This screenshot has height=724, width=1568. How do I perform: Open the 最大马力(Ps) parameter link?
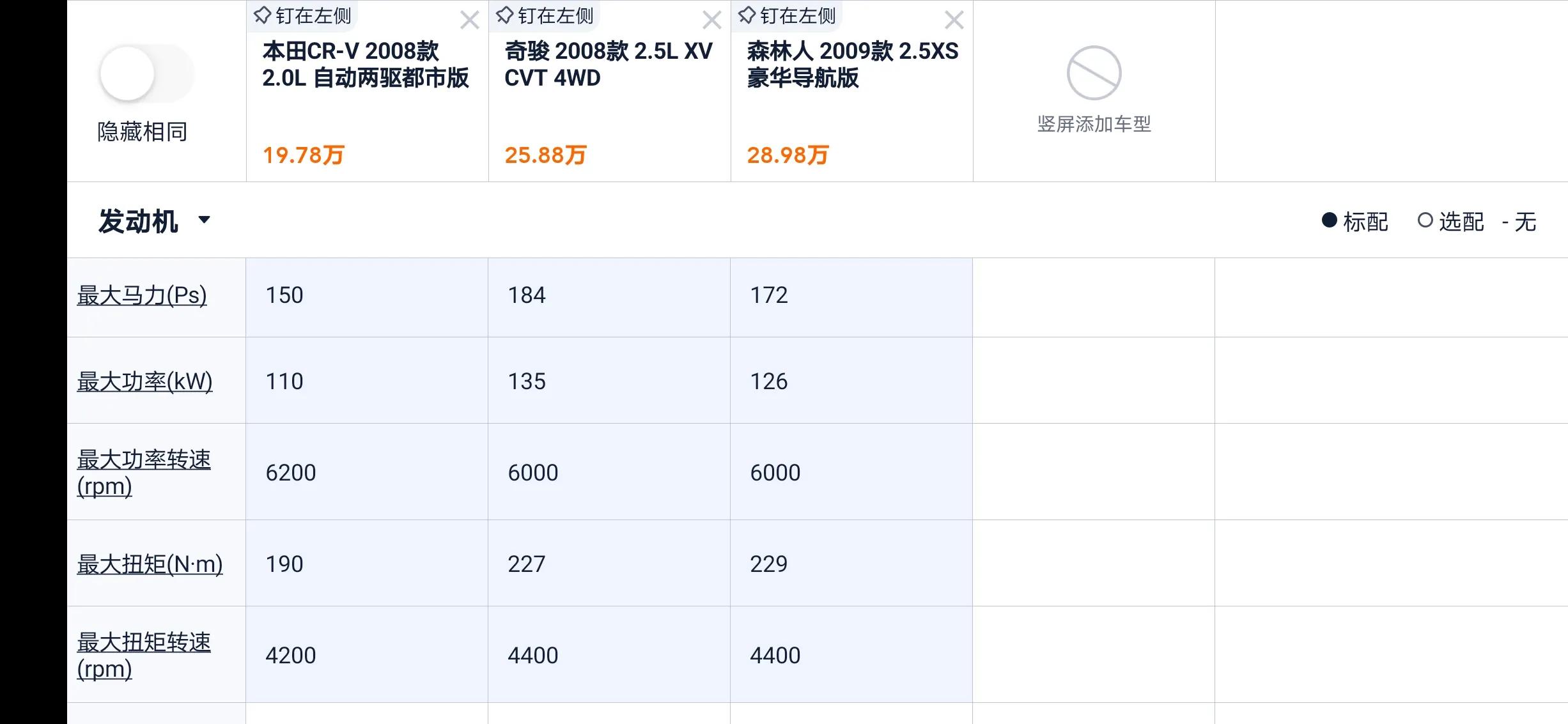(x=141, y=296)
